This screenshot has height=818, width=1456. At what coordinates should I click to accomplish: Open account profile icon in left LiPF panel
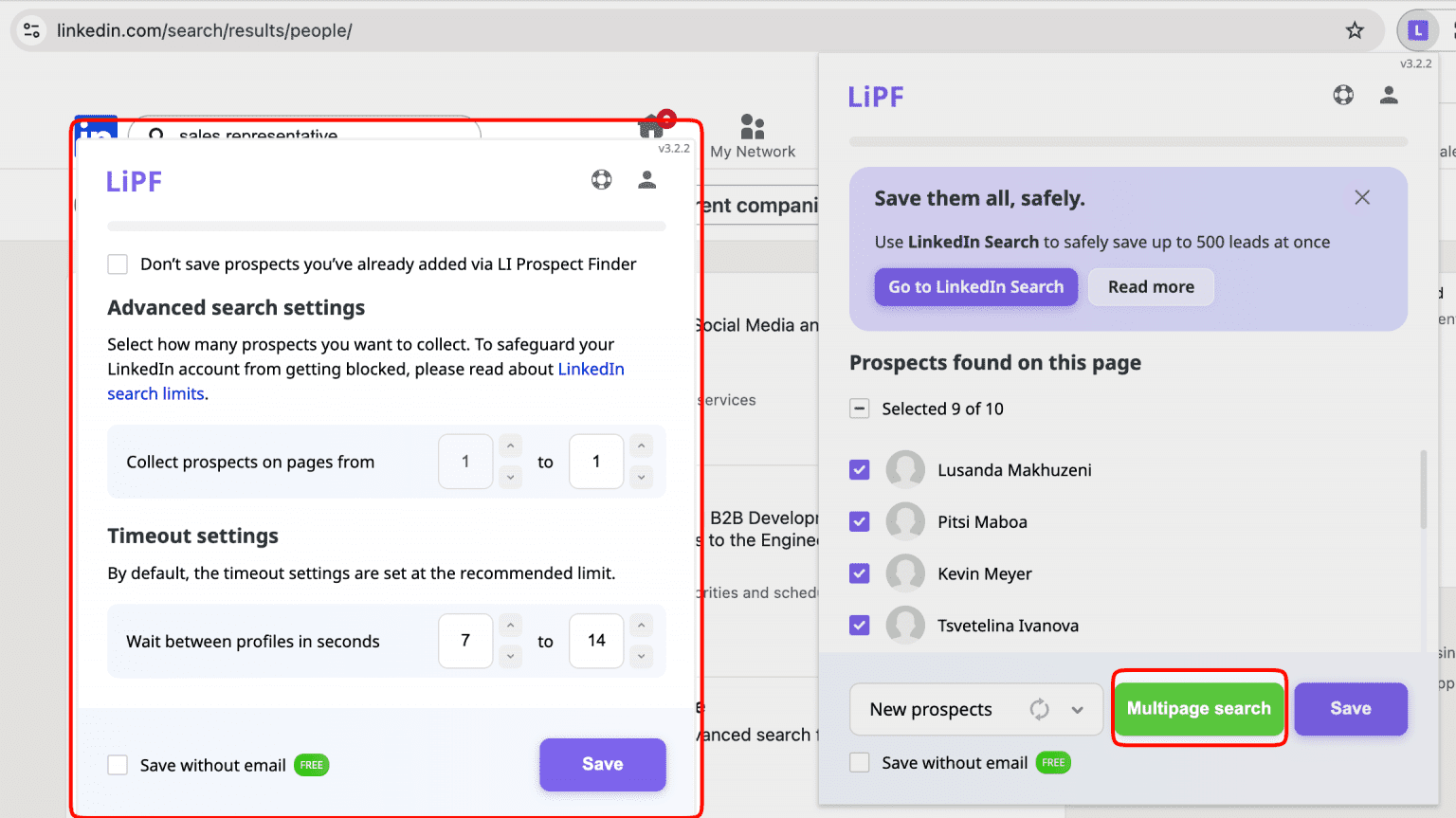pos(647,180)
